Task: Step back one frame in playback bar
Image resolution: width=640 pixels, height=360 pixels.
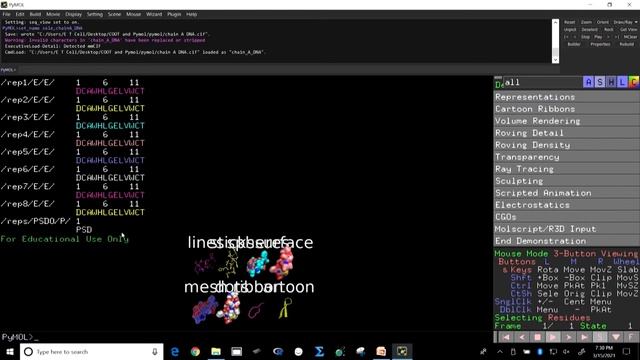Action: pos(522,337)
